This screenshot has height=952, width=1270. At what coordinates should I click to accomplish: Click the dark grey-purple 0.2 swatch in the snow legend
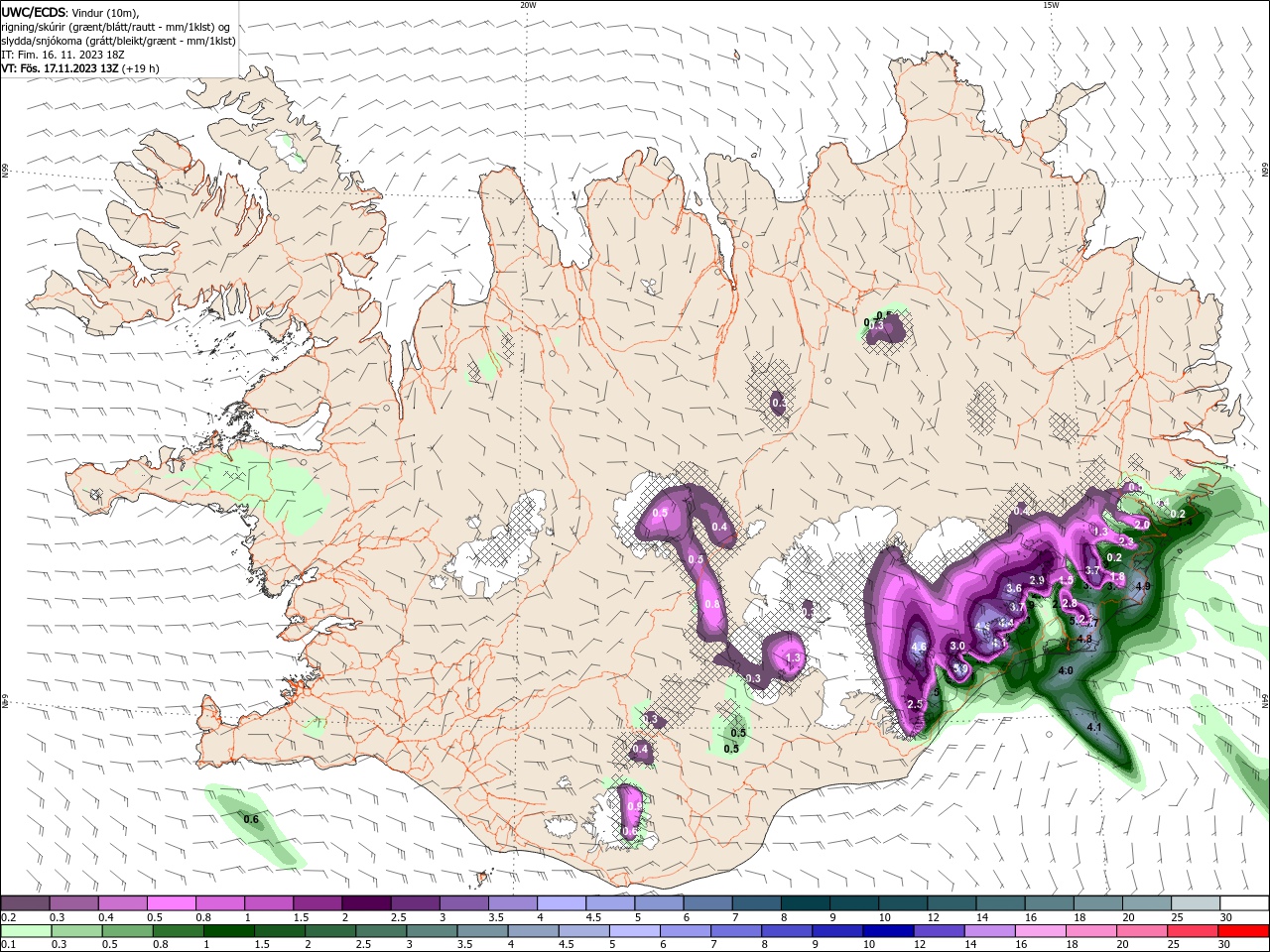25,903
